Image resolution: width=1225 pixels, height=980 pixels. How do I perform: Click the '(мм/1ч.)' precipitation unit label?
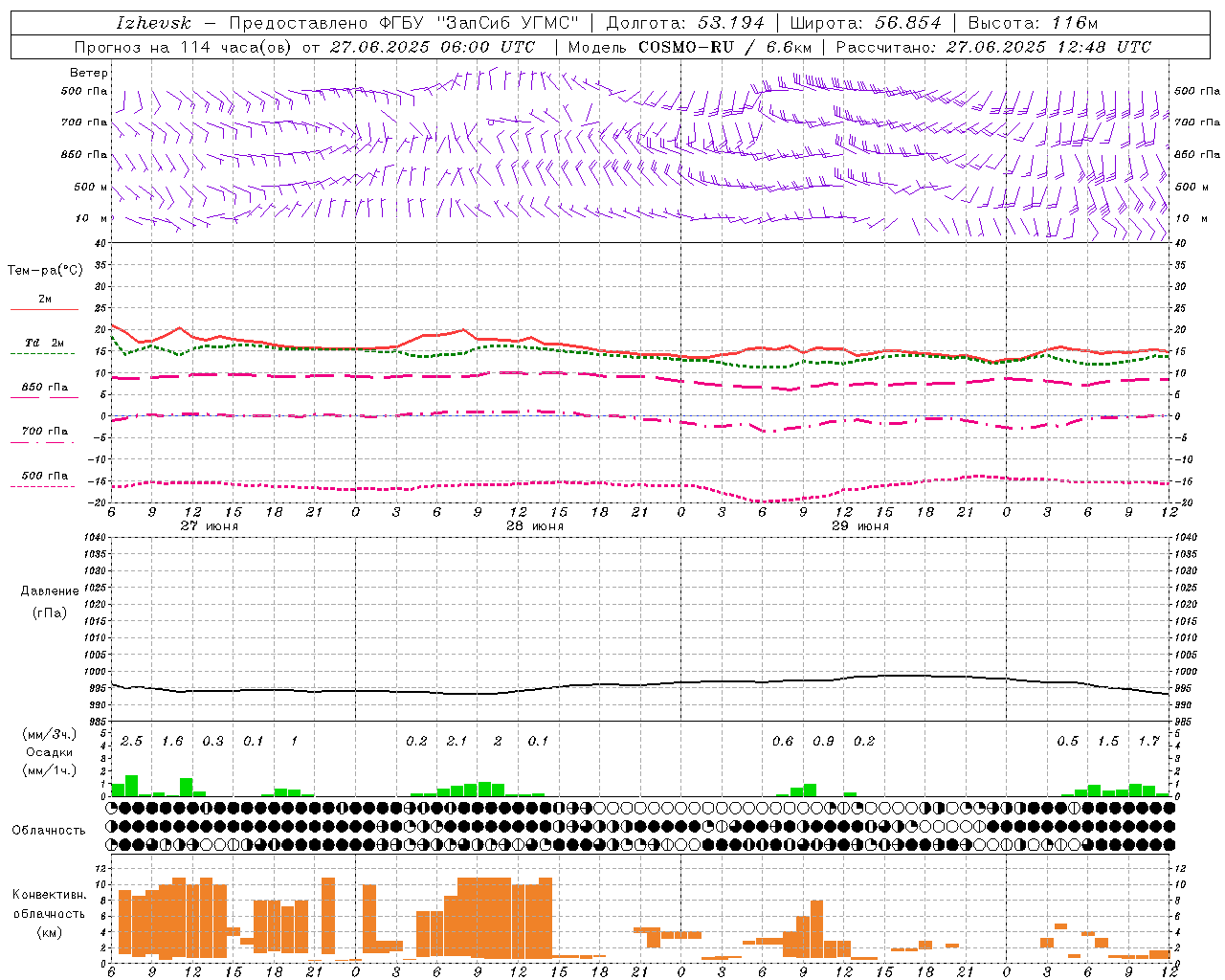pos(50,770)
